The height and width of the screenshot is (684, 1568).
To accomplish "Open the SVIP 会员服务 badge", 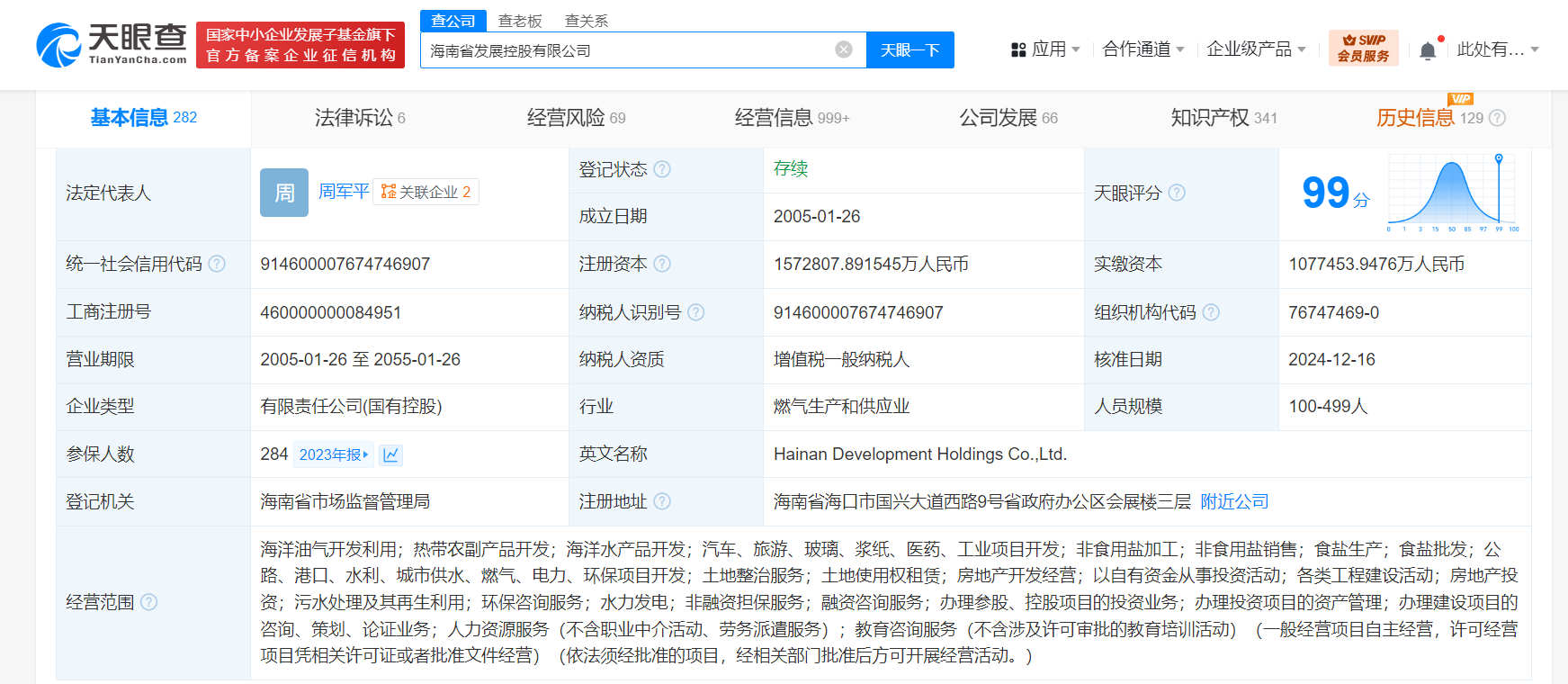I will click(x=1363, y=49).
